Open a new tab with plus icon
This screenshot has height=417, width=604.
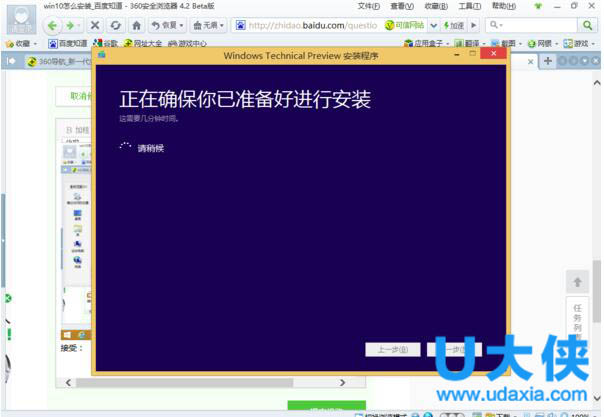(548, 61)
